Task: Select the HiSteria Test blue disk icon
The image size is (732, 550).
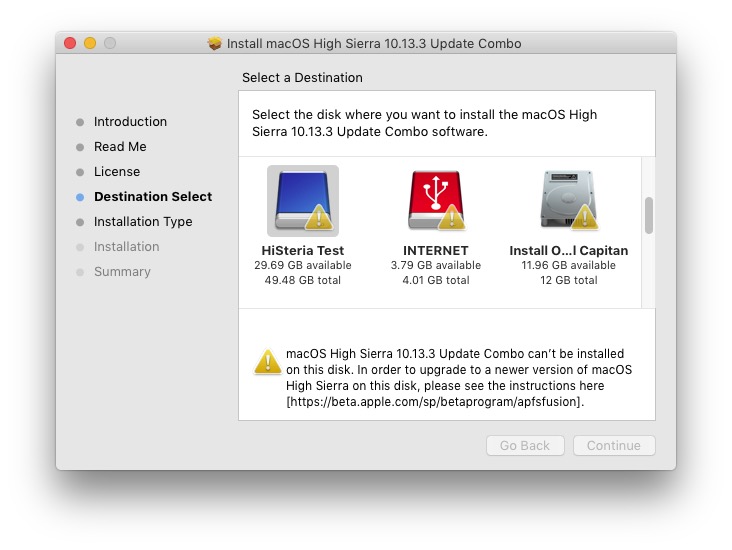Action: pos(303,201)
